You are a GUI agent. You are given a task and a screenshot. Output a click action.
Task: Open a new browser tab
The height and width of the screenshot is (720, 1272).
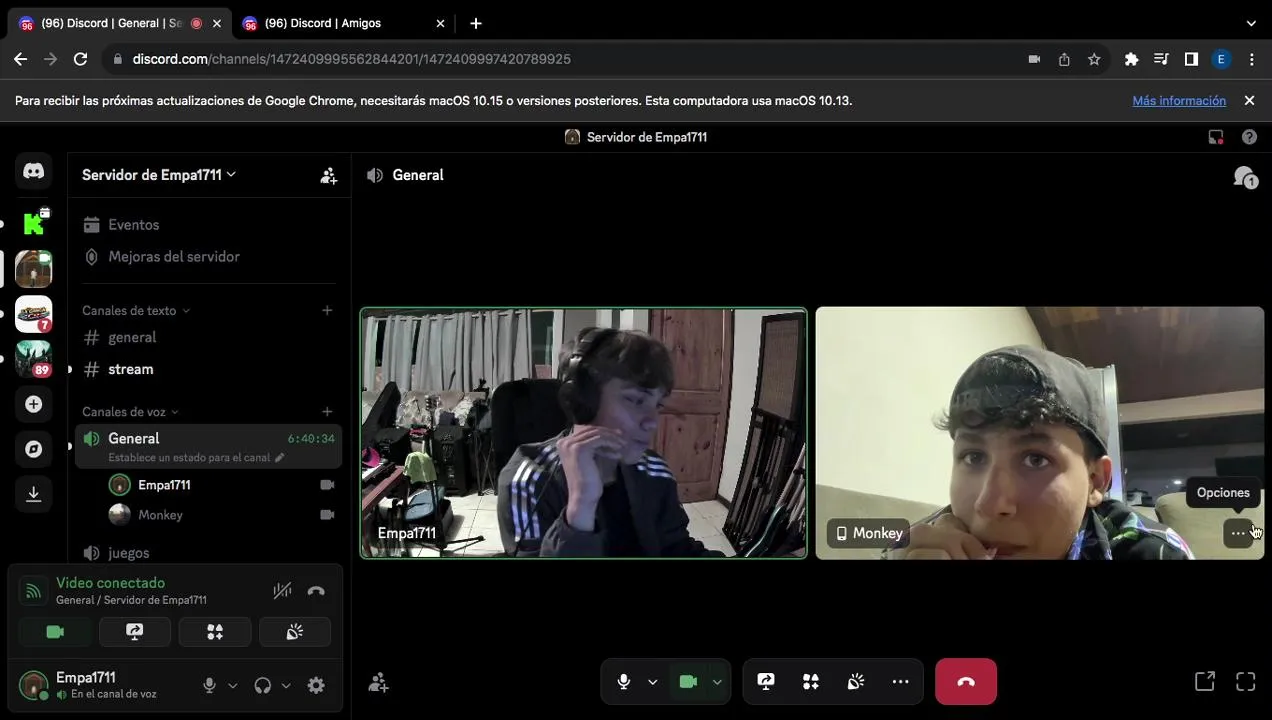pyautogui.click(x=476, y=23)
